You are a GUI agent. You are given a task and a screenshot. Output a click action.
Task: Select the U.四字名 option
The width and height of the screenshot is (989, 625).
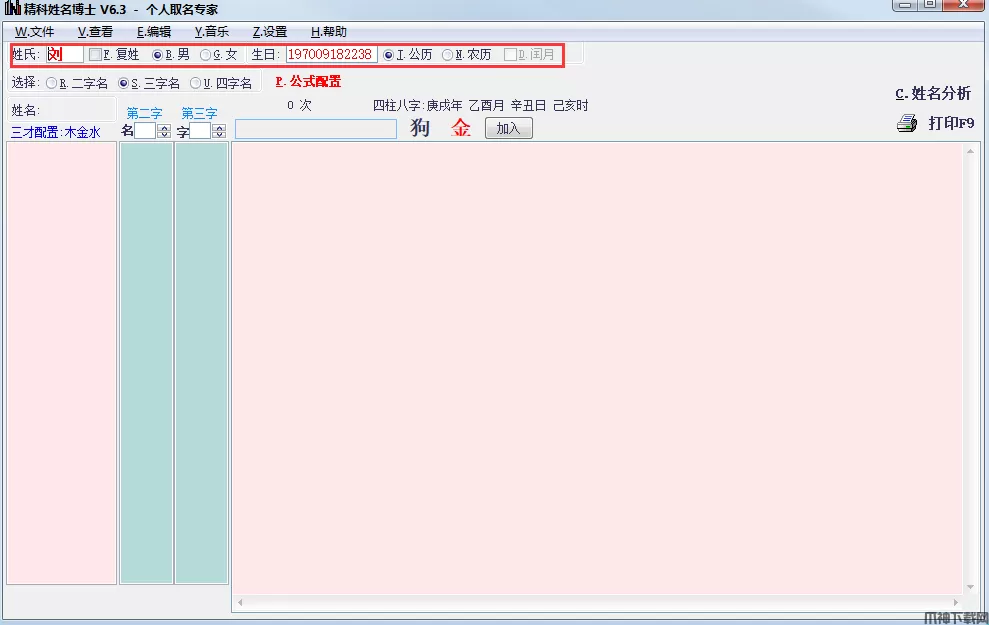coord(196,83)
